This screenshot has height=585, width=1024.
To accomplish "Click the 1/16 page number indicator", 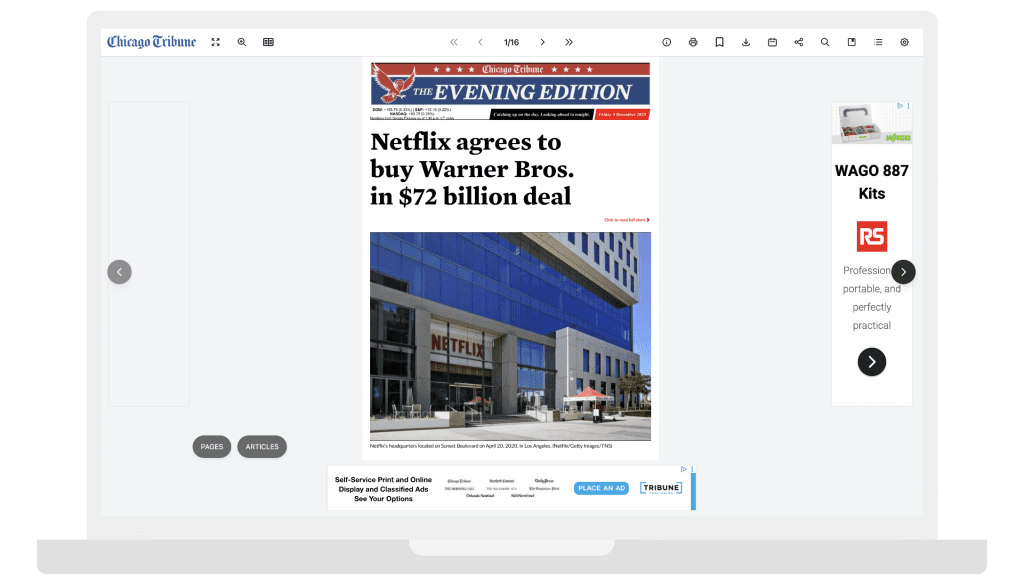I will tap(511, 42).
